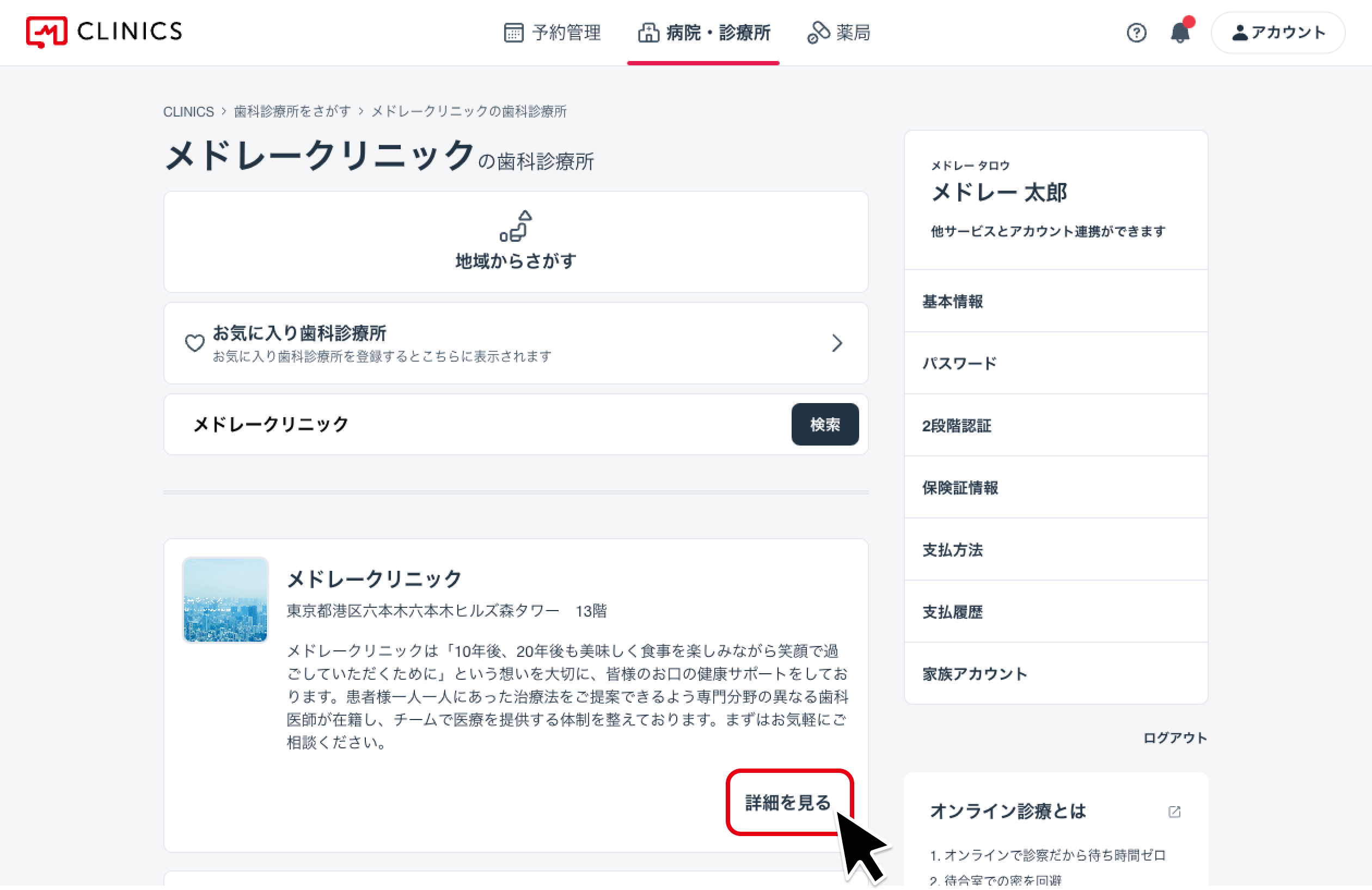The image size is (1372, 890).
Task: Open the 病院・診療所 tab
Action: click(703, 32)
